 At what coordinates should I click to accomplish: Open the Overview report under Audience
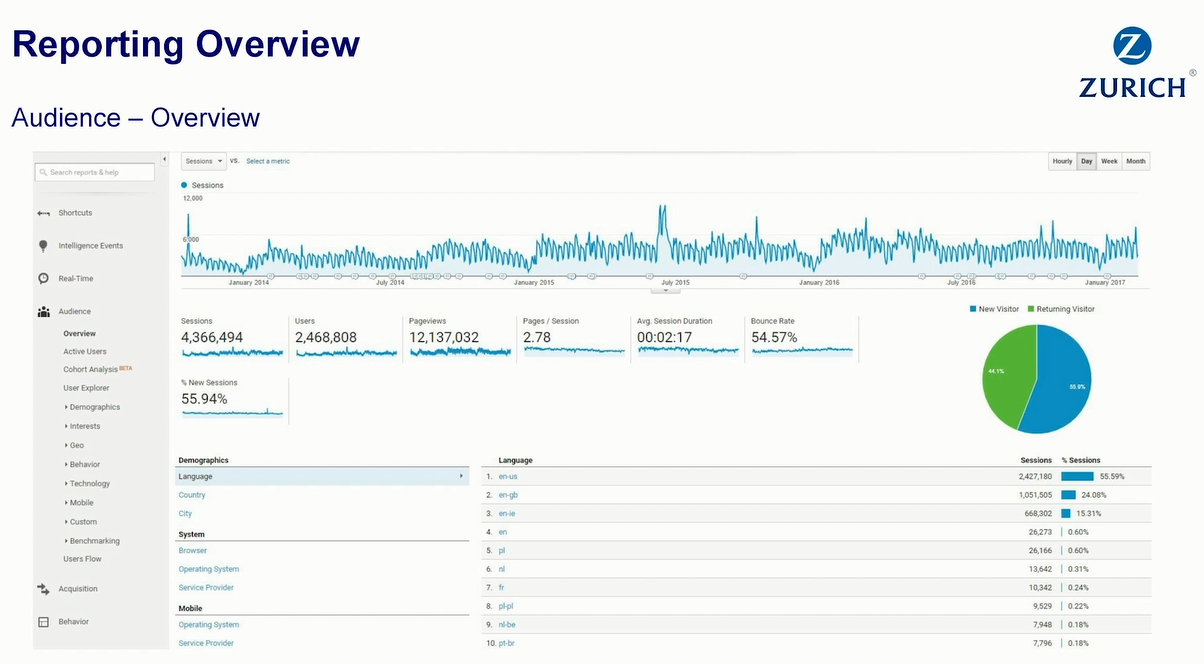[x=80, y=333]
